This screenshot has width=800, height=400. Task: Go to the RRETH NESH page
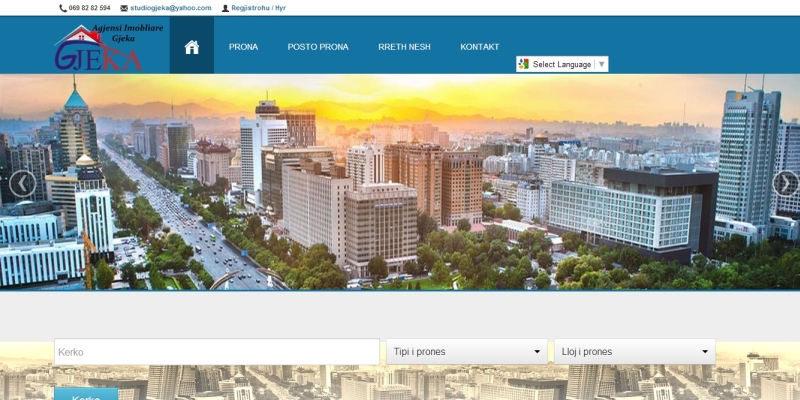click(404, 47)
